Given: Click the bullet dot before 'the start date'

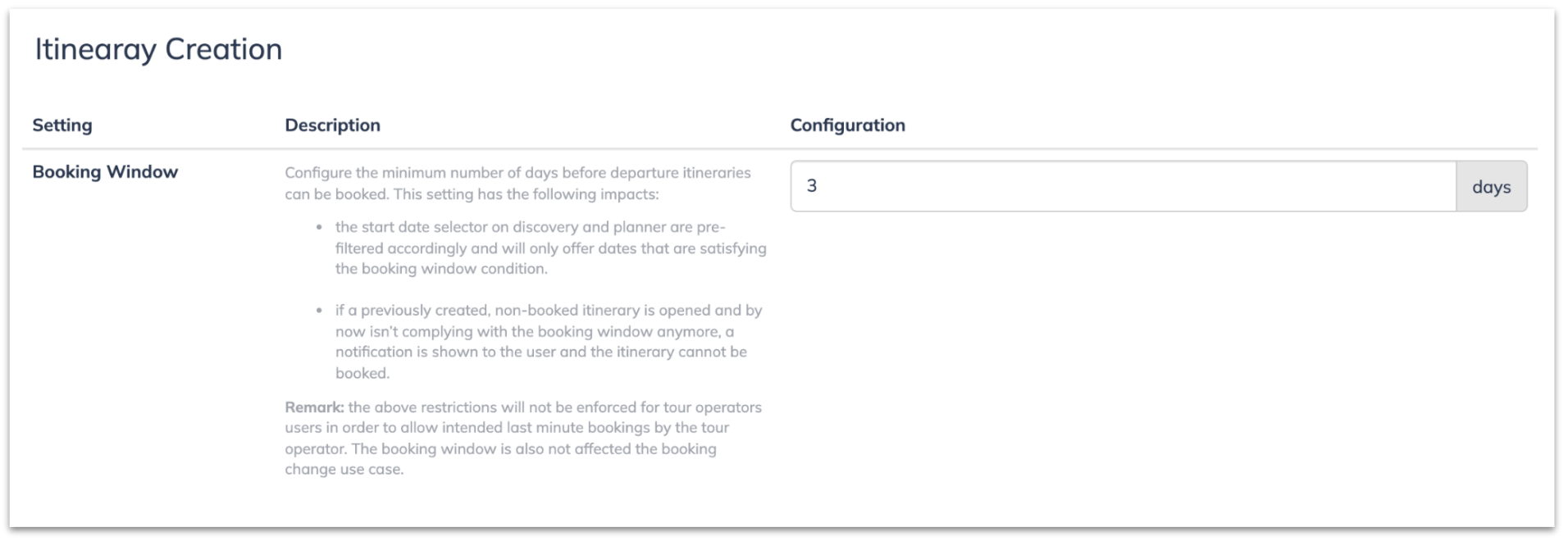Looking at the screenshot, I should pos(319,227).
